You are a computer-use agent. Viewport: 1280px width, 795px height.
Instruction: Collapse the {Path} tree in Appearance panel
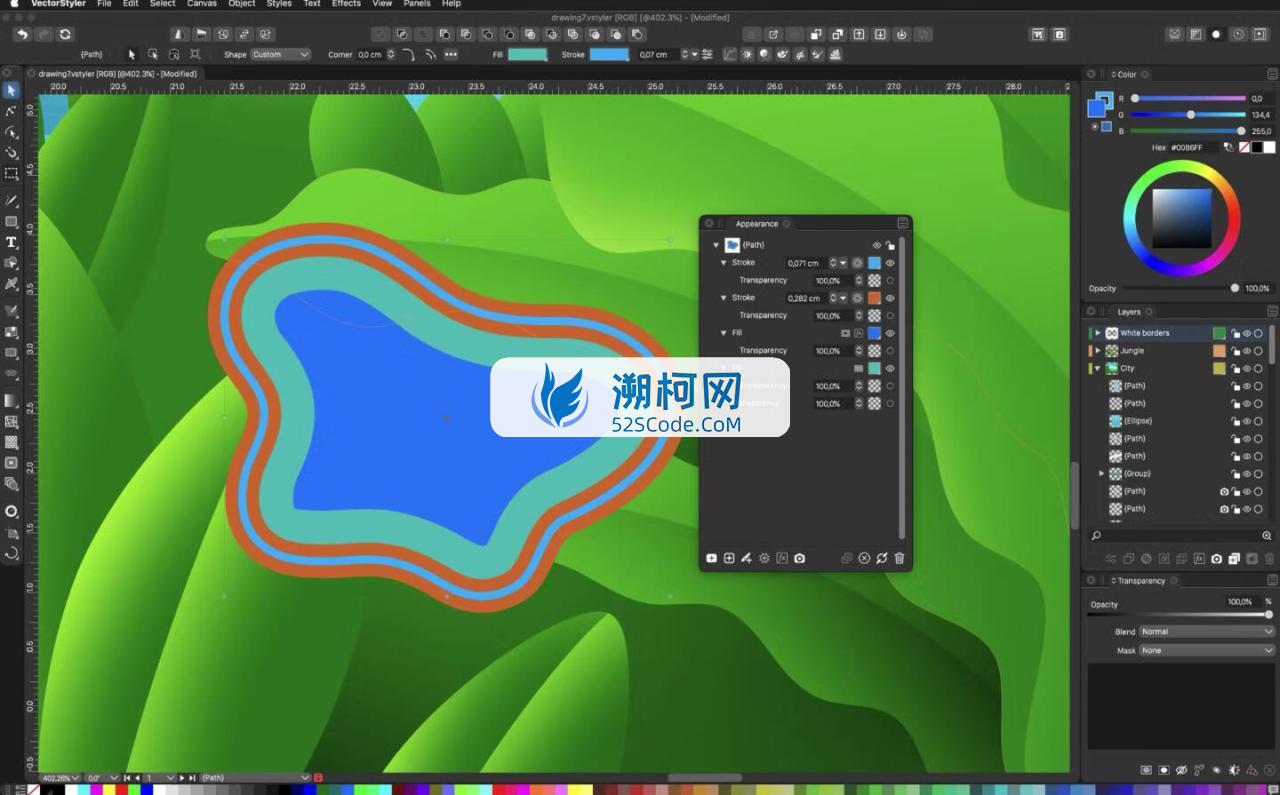tap(716, 245)
